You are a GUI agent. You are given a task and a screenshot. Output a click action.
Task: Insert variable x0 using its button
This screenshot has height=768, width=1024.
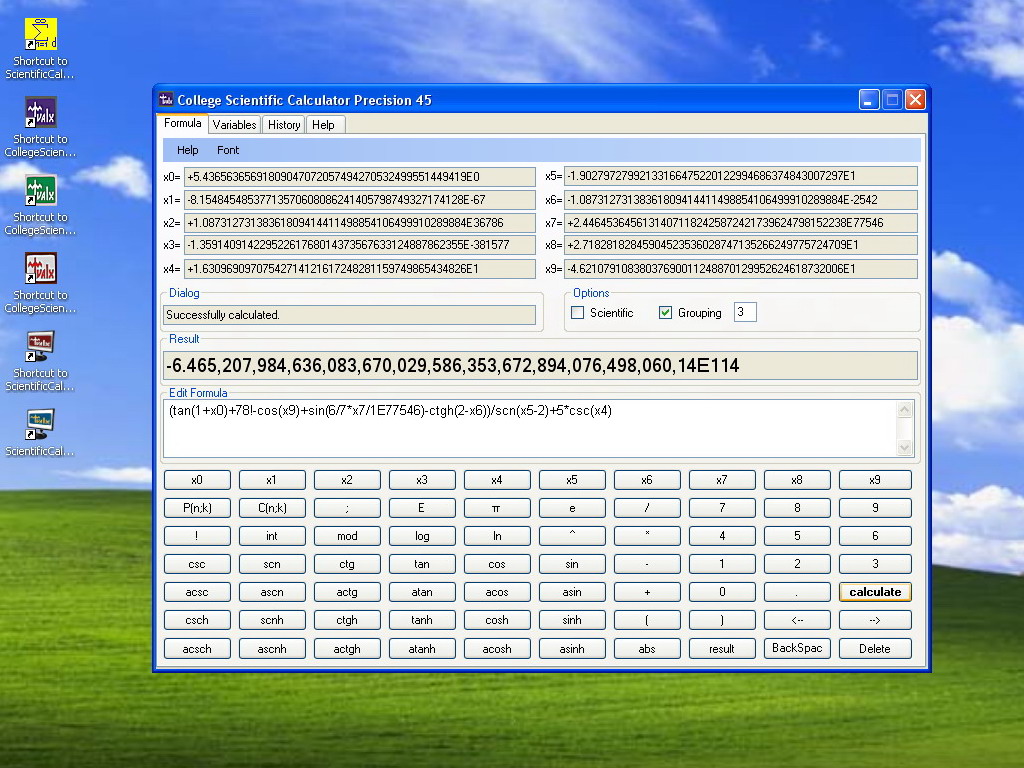[x=197, y=479]
